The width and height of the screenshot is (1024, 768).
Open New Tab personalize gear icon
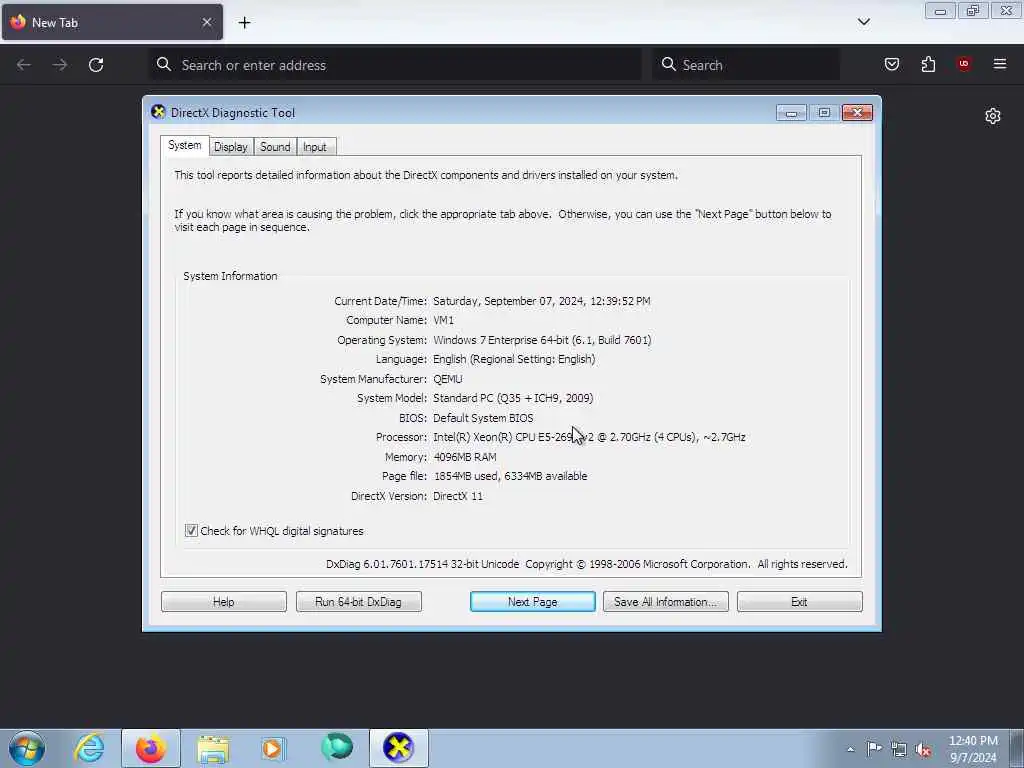tap(993, 116)
